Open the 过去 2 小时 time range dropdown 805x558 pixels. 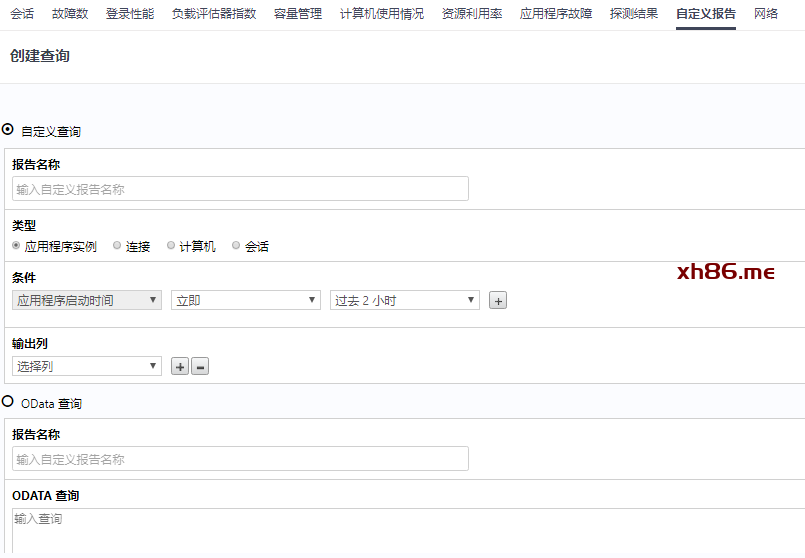(x=404, y=300)
